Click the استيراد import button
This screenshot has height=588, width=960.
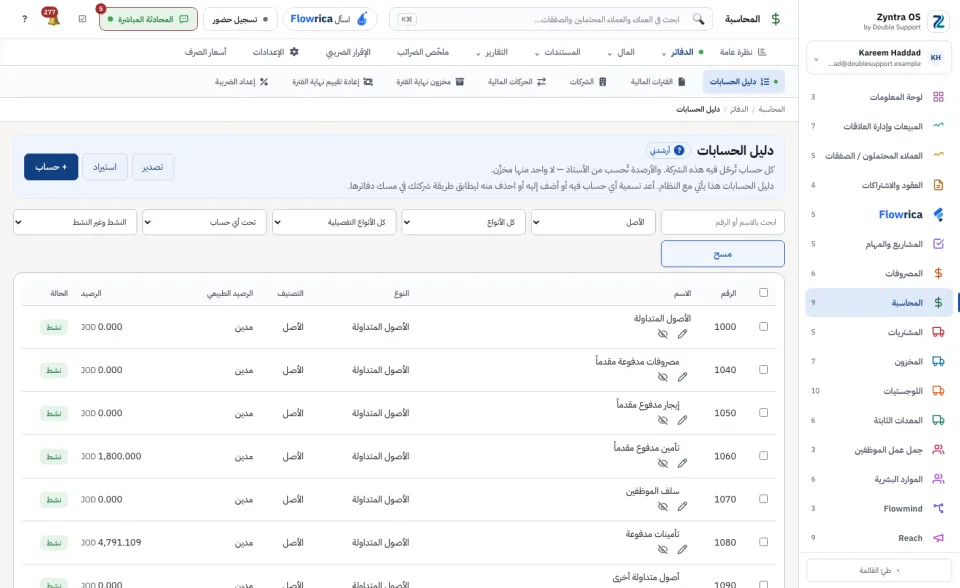coord(105,167)
